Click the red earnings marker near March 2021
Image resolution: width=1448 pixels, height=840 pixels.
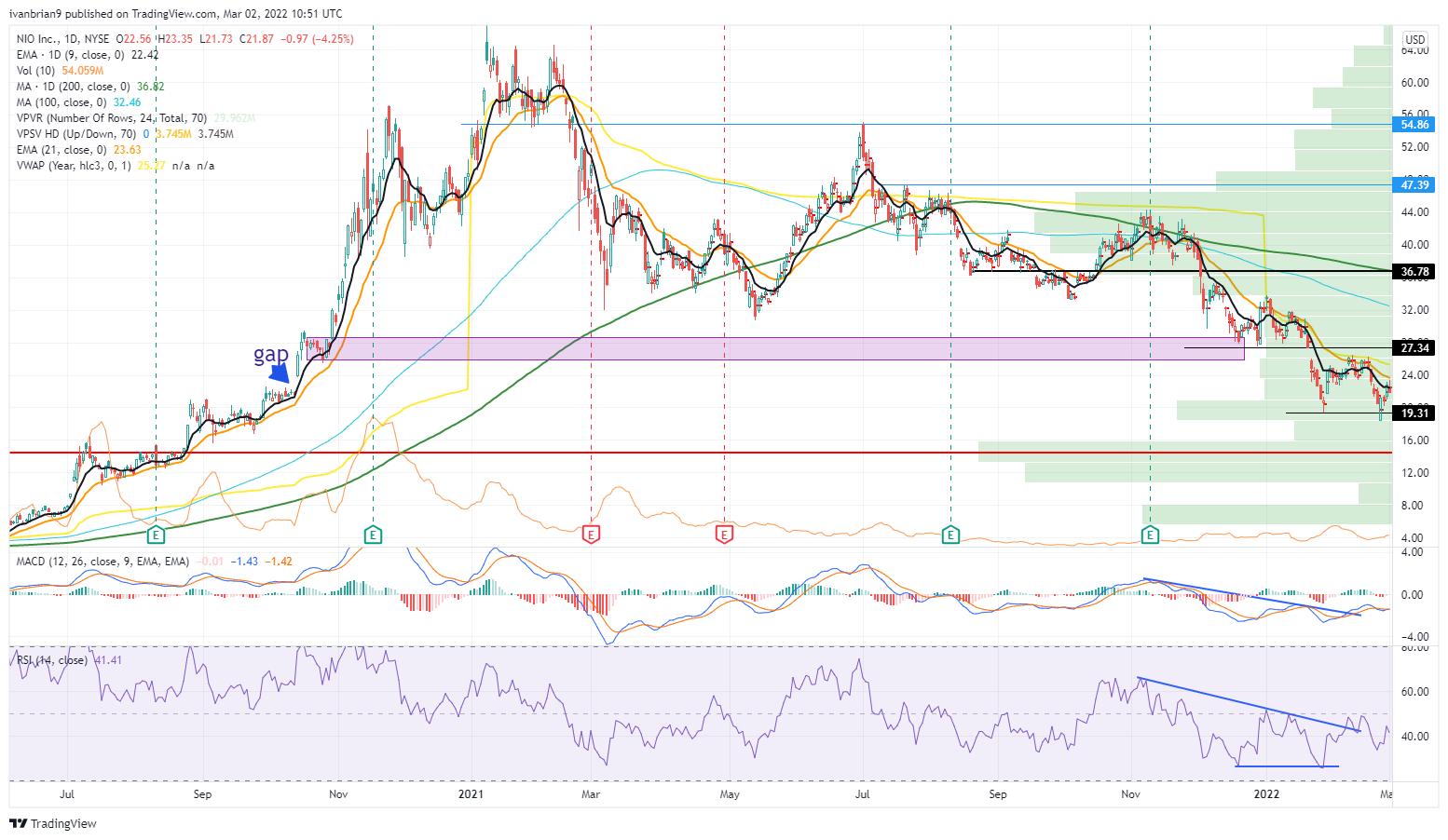click(591, 535)
